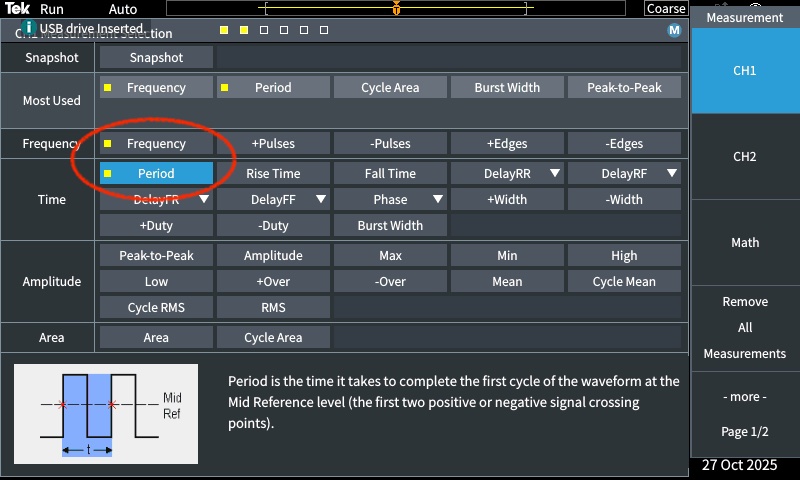The image size is (800, 480).
Task: Select the Rise Time measurement
Action: click(273, 174)
